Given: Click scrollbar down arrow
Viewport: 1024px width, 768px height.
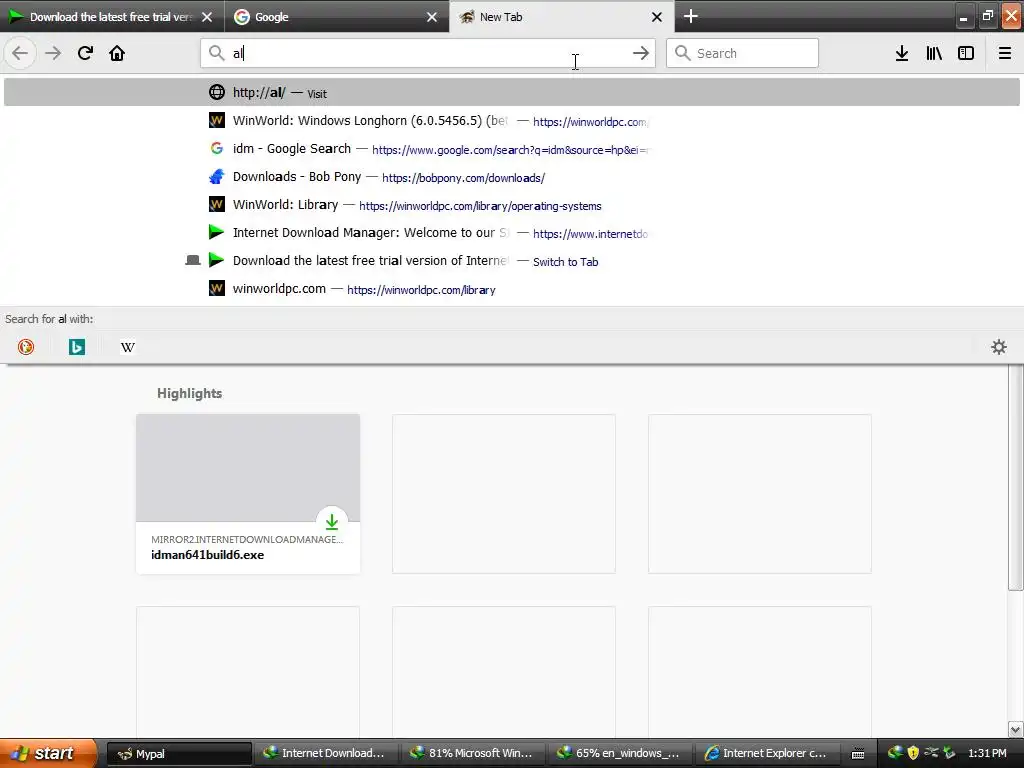Looking at the screenshot, I should point(1016,729).
